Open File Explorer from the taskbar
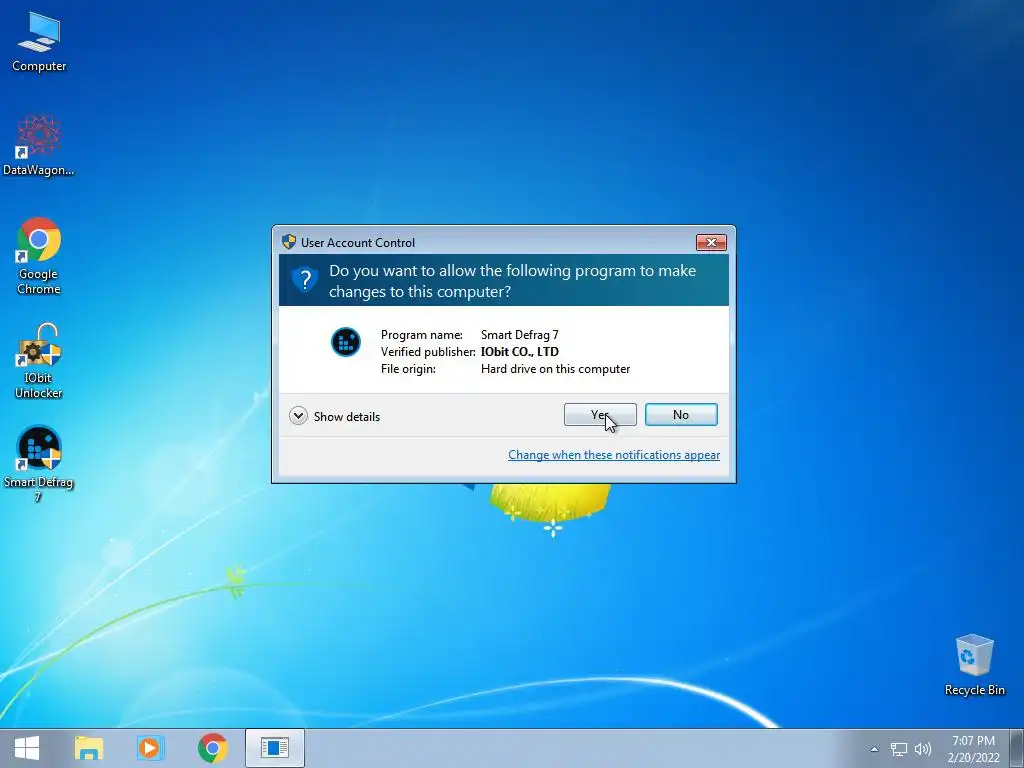The height and width of the screenshot is (768, 1024). pyautogui.click(x=89, y=748)
